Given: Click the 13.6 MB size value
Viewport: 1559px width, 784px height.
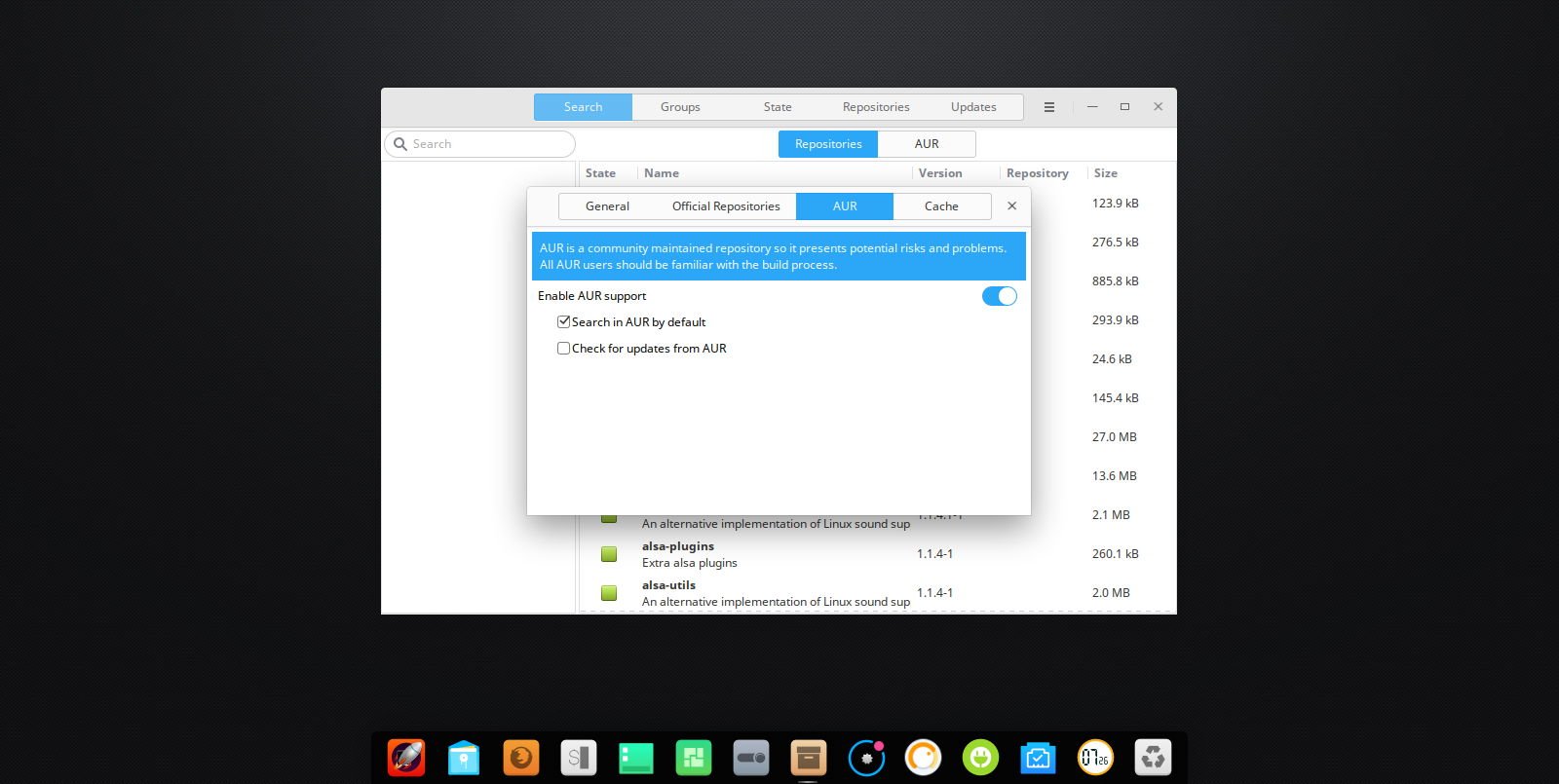Looking at the screenshot, I should (x=1114, y=476).
